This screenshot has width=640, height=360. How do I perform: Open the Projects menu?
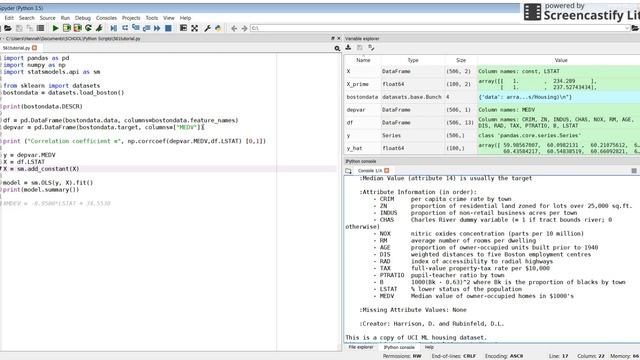click(x=131, y=18)
